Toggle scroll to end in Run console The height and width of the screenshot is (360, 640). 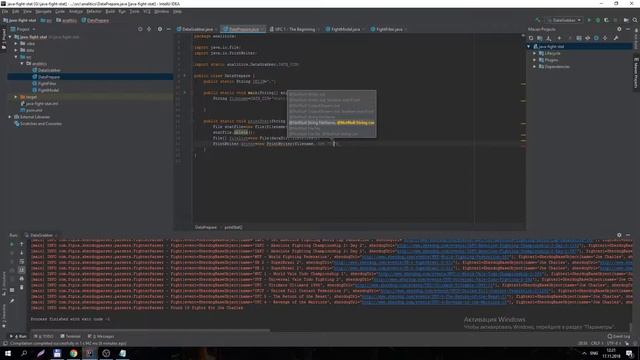pyautogui.click(x=22, y=270)
